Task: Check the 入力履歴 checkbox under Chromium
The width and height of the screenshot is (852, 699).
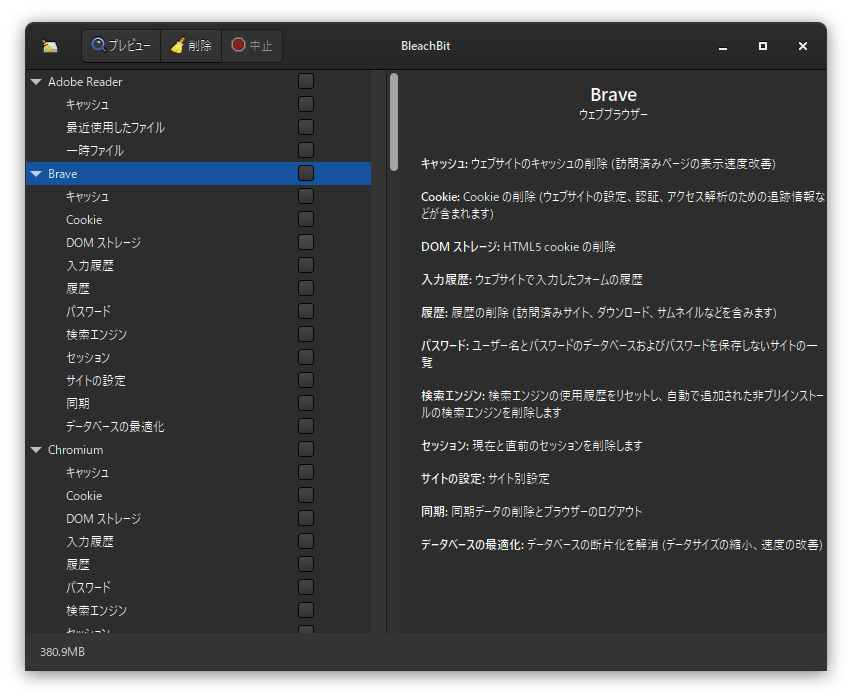Action: click(306, 541)
